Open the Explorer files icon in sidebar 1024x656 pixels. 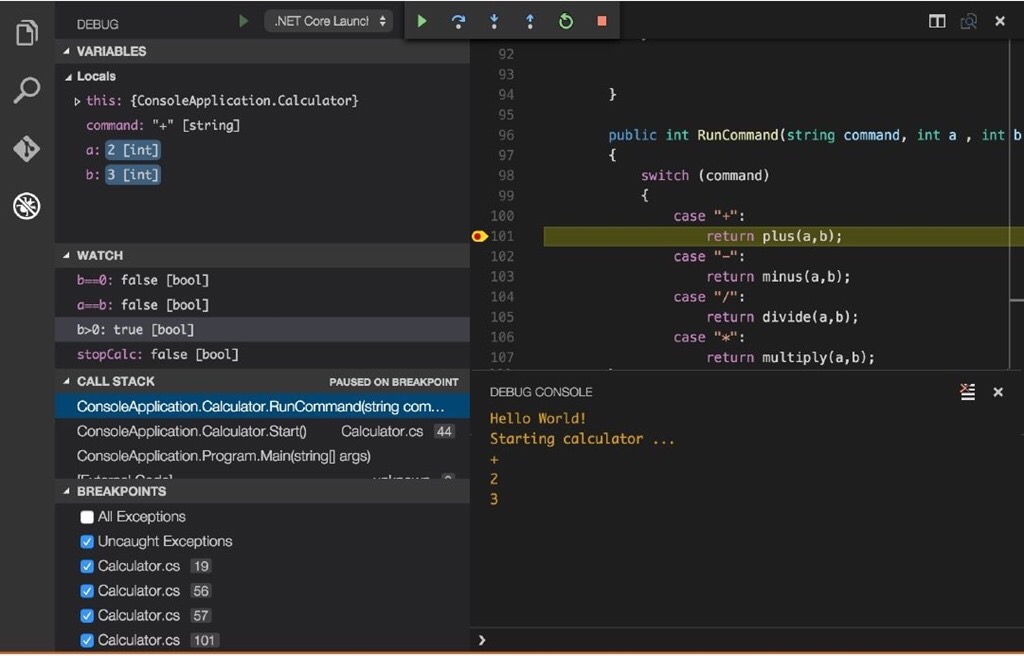coord(27,33)
